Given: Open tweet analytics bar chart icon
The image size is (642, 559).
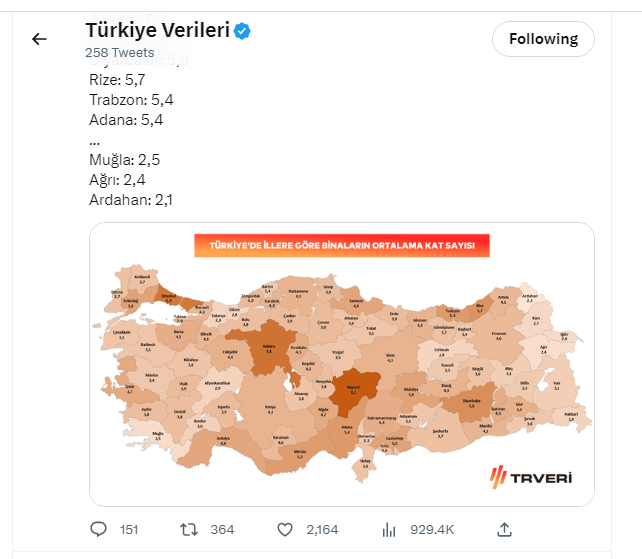Looking at the screenshot, I should tap(390, 529).
